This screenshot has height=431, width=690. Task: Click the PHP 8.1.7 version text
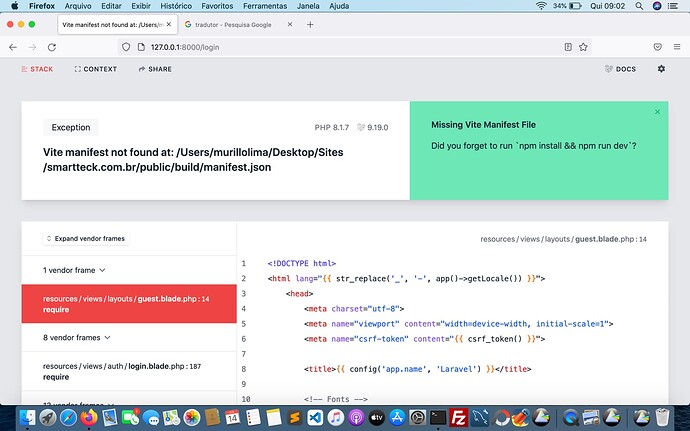(x=331, y=127)
